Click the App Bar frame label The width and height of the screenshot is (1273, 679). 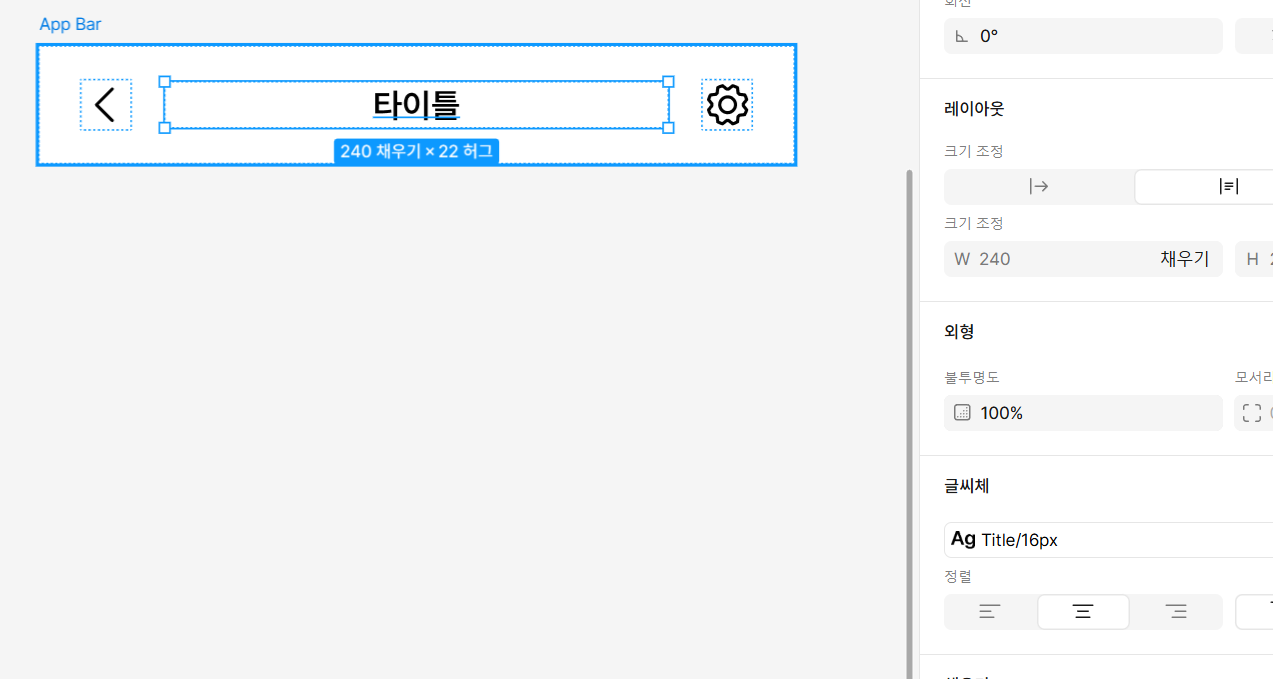click(70, 24)
